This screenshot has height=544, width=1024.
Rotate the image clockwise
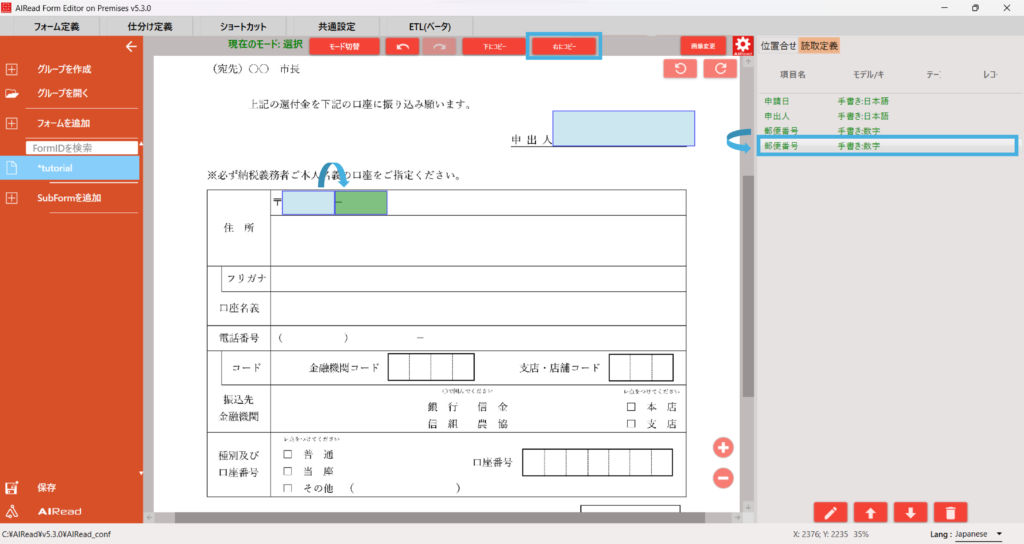coord(719,68)
